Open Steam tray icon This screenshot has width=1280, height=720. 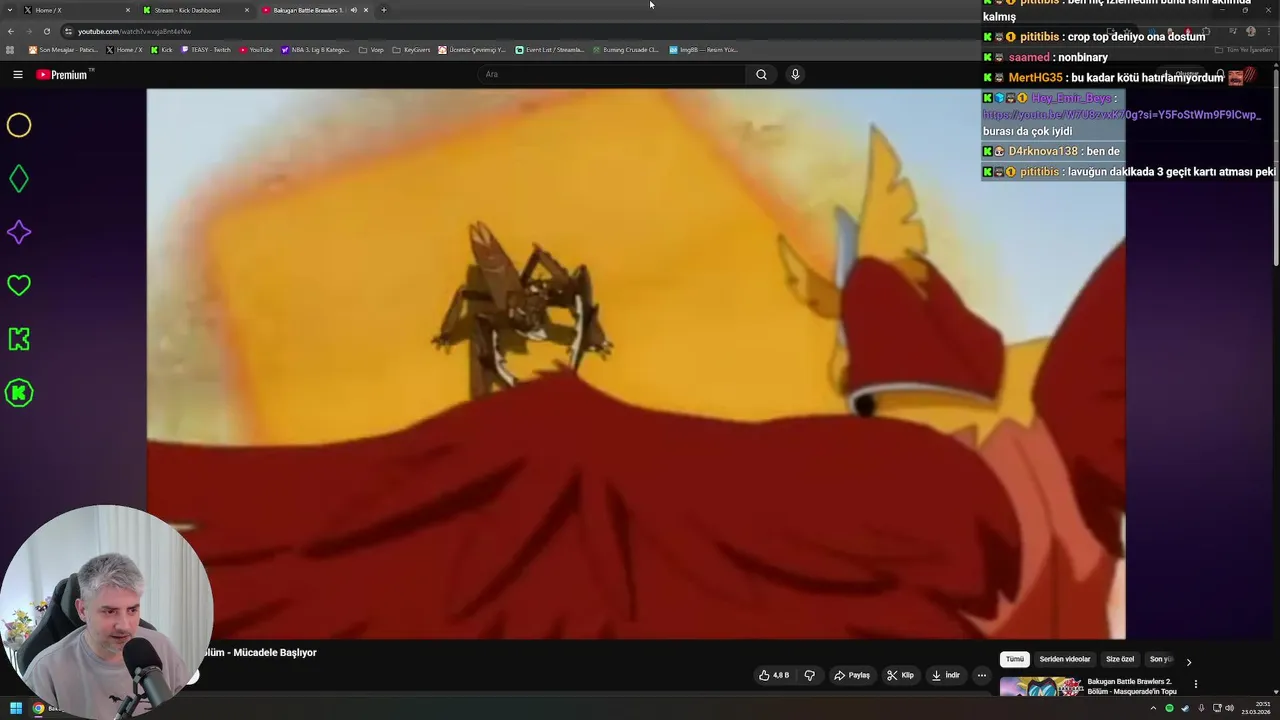[x=1185, y=708]
